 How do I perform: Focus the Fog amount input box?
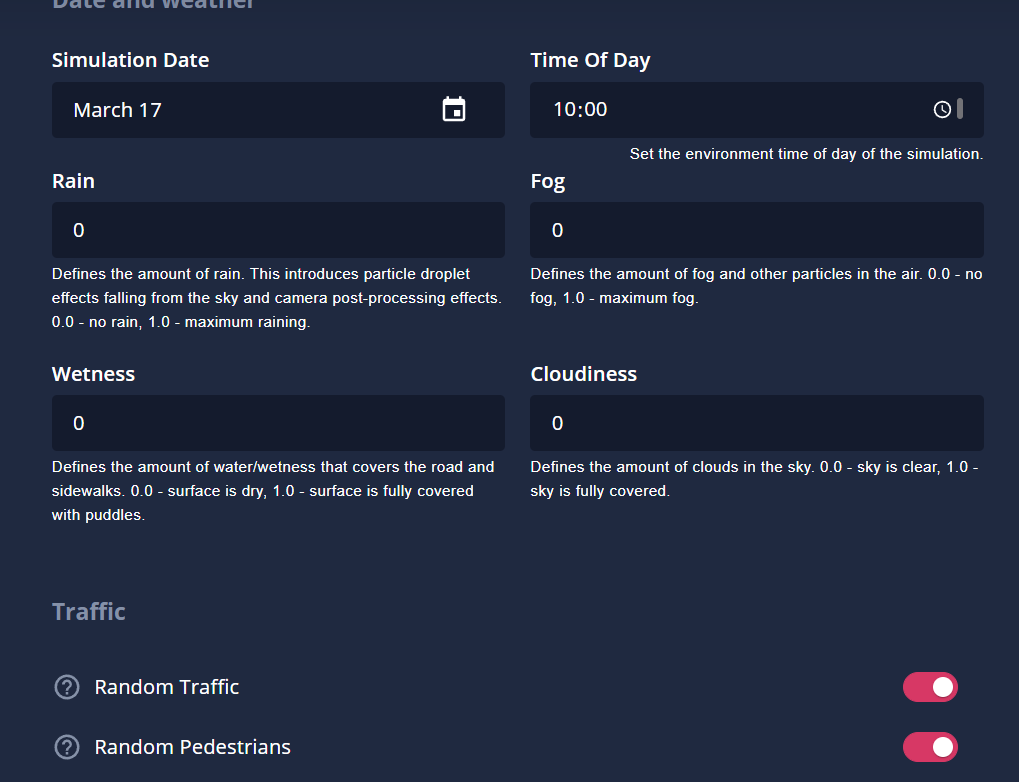[756, 230]
